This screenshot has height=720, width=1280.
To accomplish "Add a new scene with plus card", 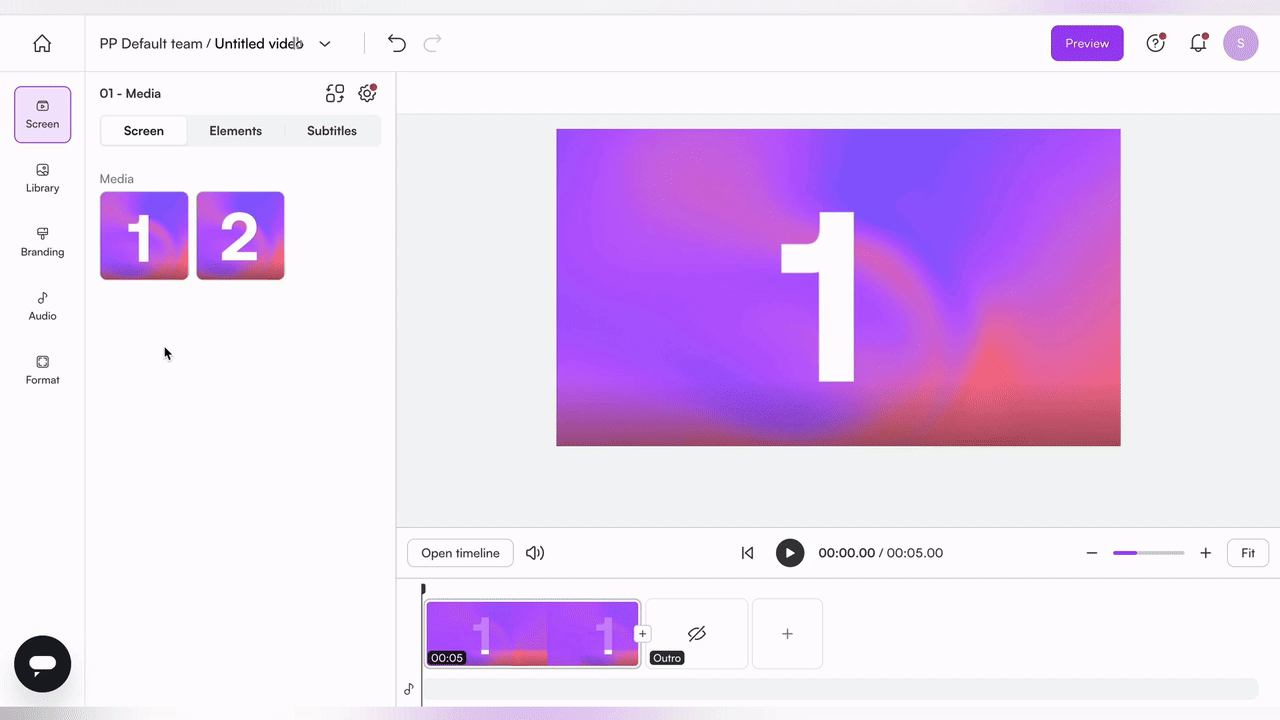I will point(787,634).
